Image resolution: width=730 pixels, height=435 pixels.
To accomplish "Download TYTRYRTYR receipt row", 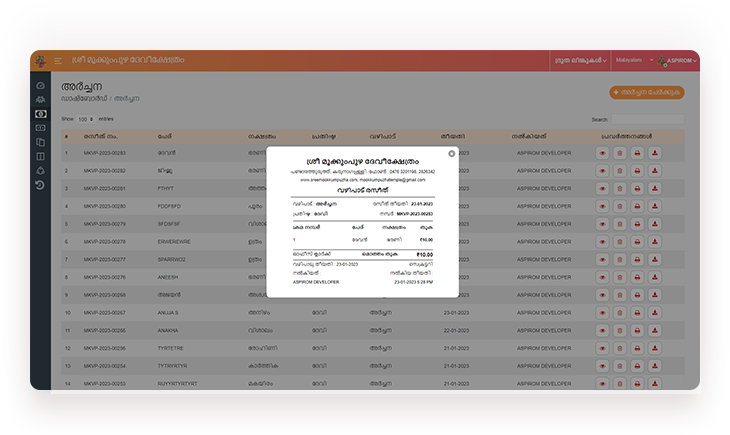I will tap(655, 366).
